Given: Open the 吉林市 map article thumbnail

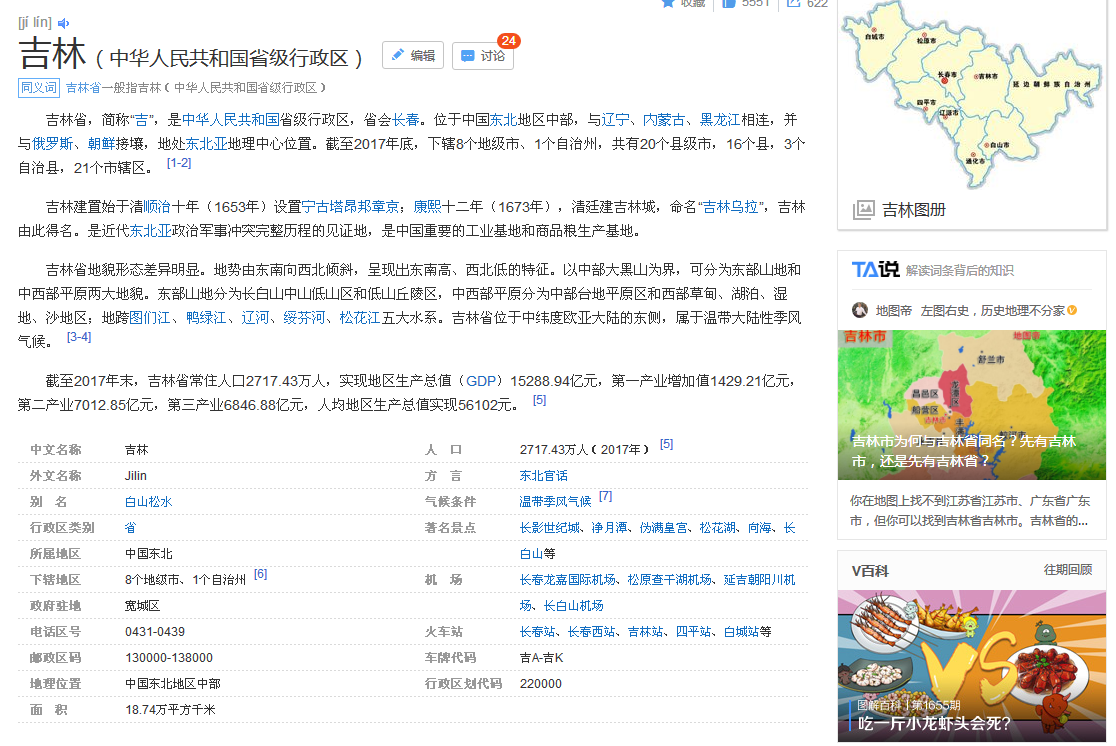Looking at the screenshot, I should pyautogui.click(x=972, y=404).
